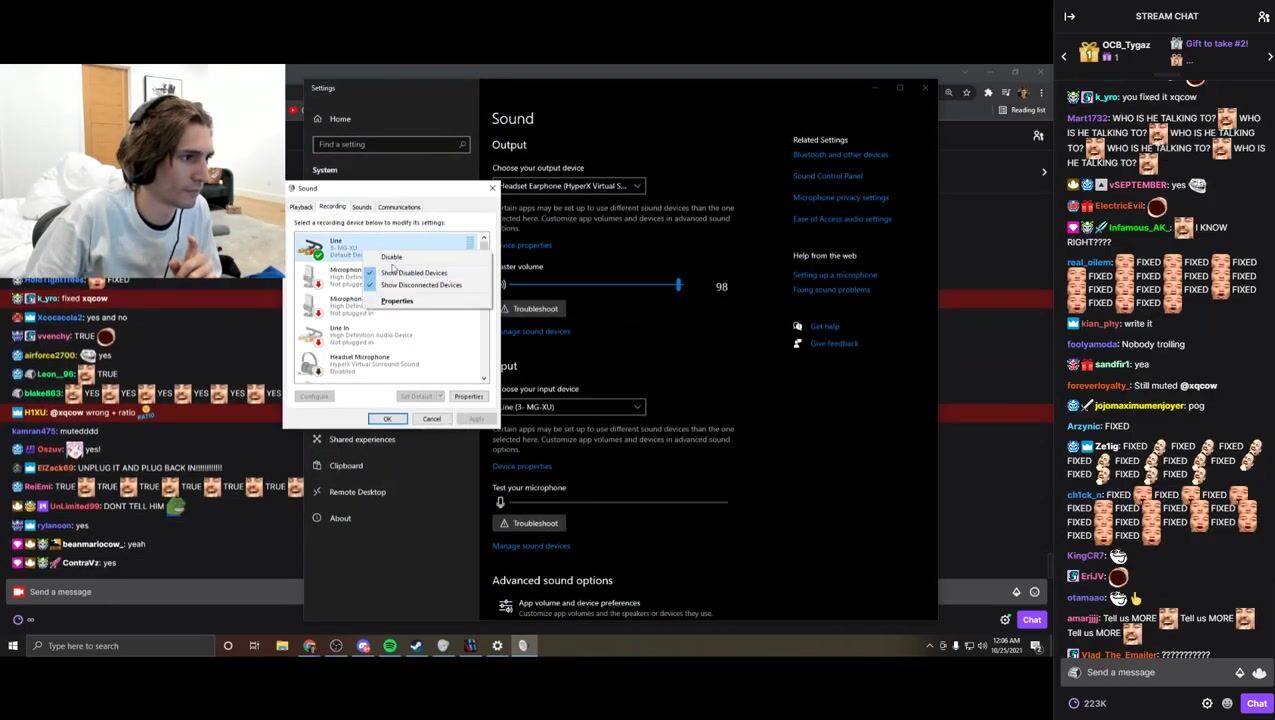Open the notification center icon
The height and width of the screenshot is (720, 1275).
click(1037, 646)
